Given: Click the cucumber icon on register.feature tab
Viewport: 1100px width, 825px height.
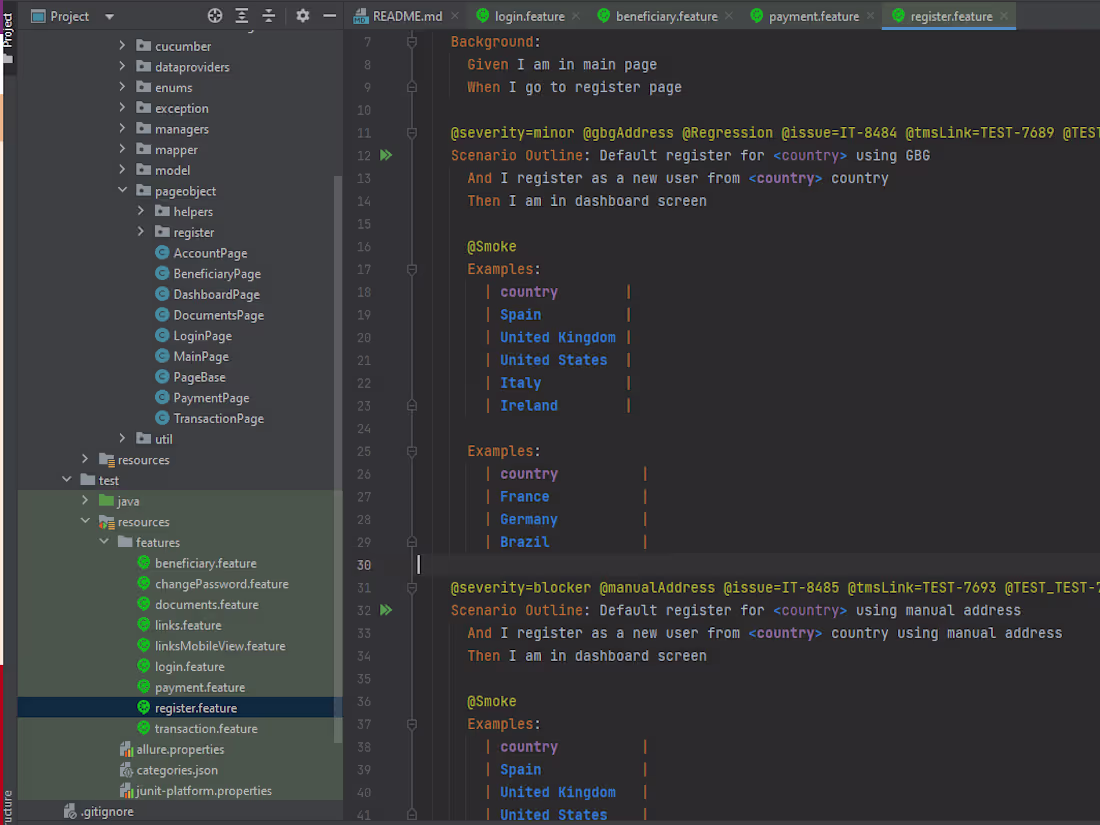Looking at the screenshot, I should tap(898, 15).
